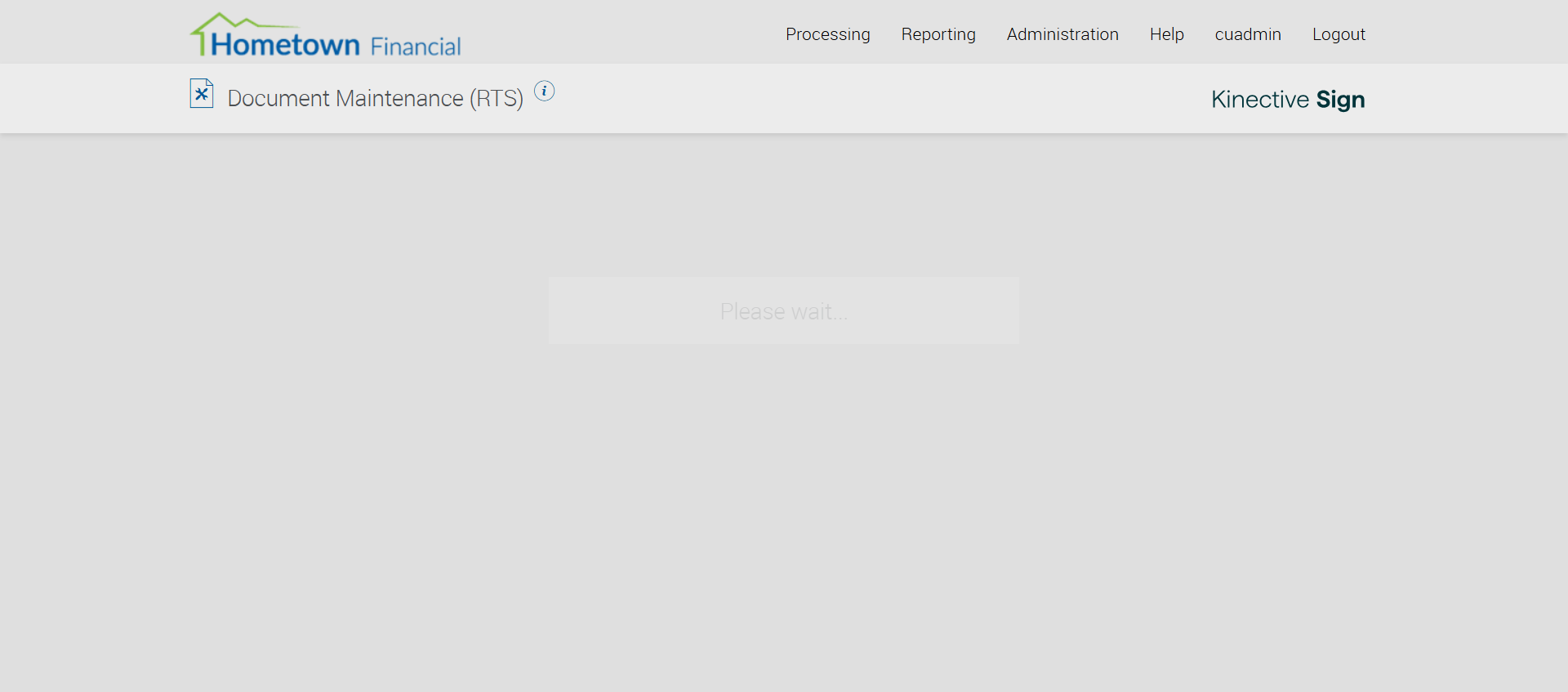Open the cuadmin user menu
This screenshot has height=692, width=1568.
[x=1248, y=34]
